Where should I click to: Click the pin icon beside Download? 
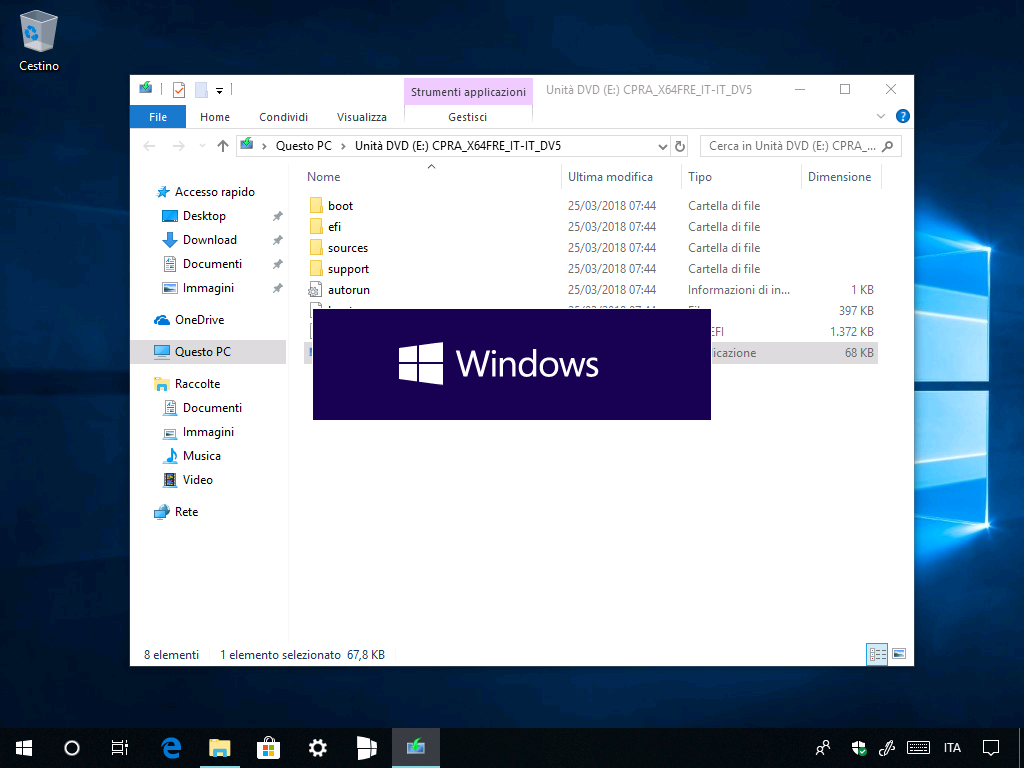(x=278, y=240)
